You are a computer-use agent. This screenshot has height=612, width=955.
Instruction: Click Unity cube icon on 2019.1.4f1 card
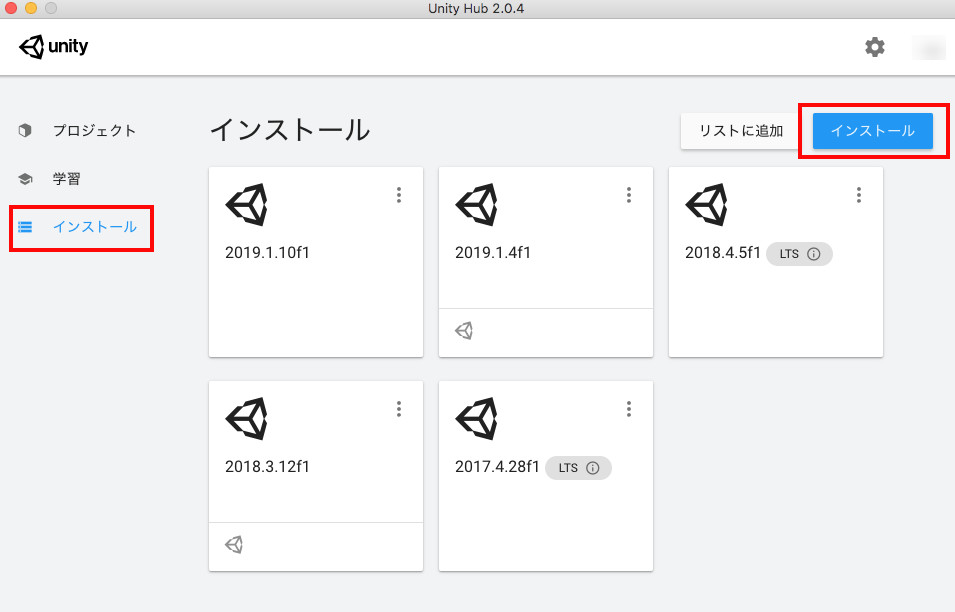point(476,205)
